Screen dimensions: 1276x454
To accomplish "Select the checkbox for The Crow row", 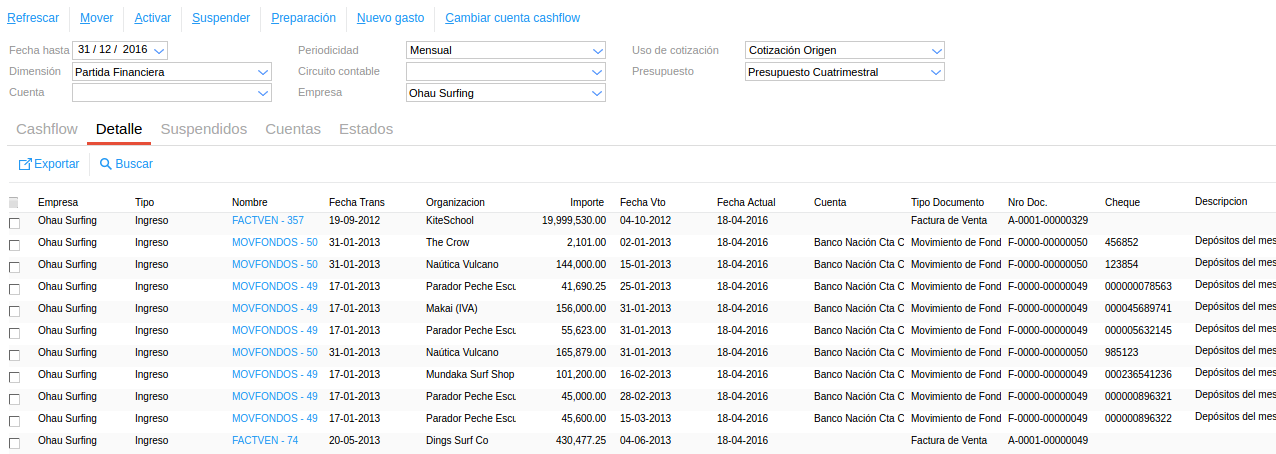I will click(x=14, y=245).
